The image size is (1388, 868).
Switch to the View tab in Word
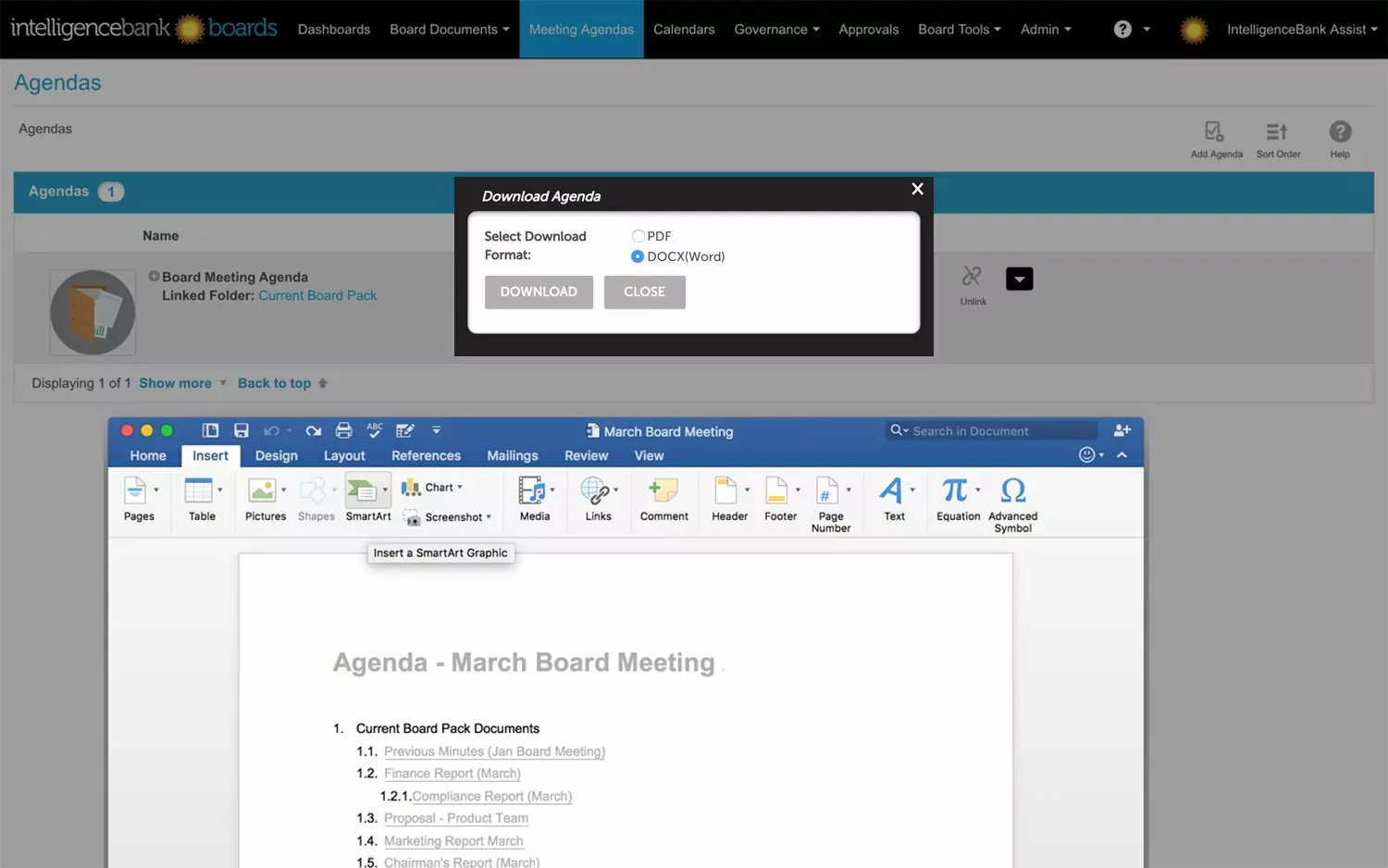click(x=649, y=455)
